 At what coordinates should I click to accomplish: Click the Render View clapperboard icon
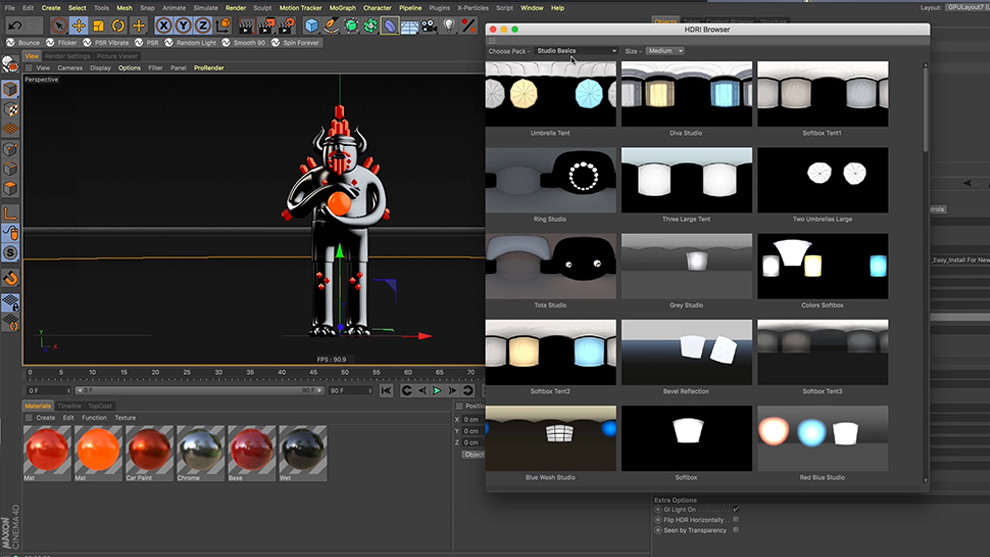pyautogui.click(x=246, y=26)
